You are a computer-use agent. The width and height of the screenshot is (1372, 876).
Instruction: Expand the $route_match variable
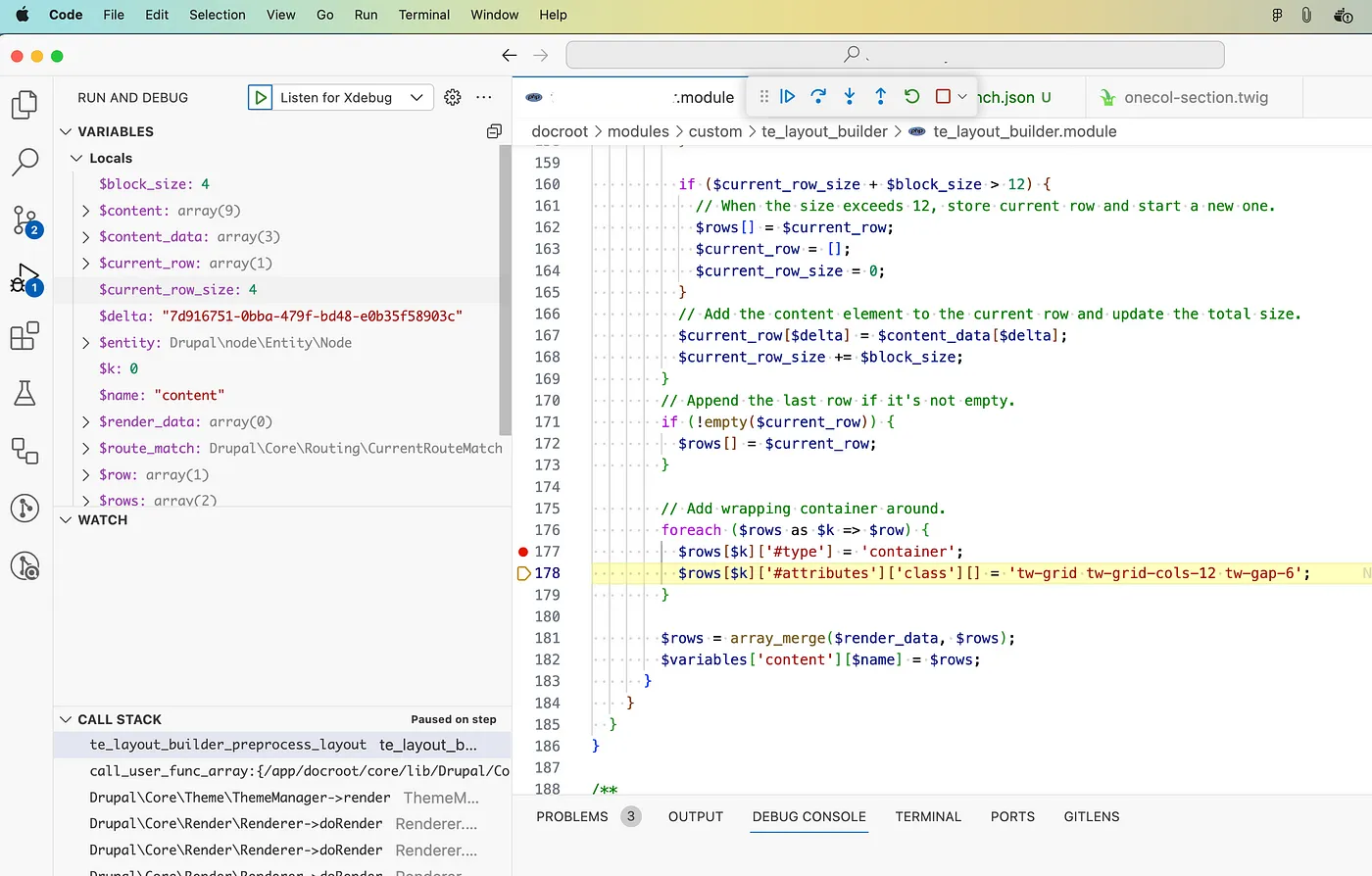(86, 449)
